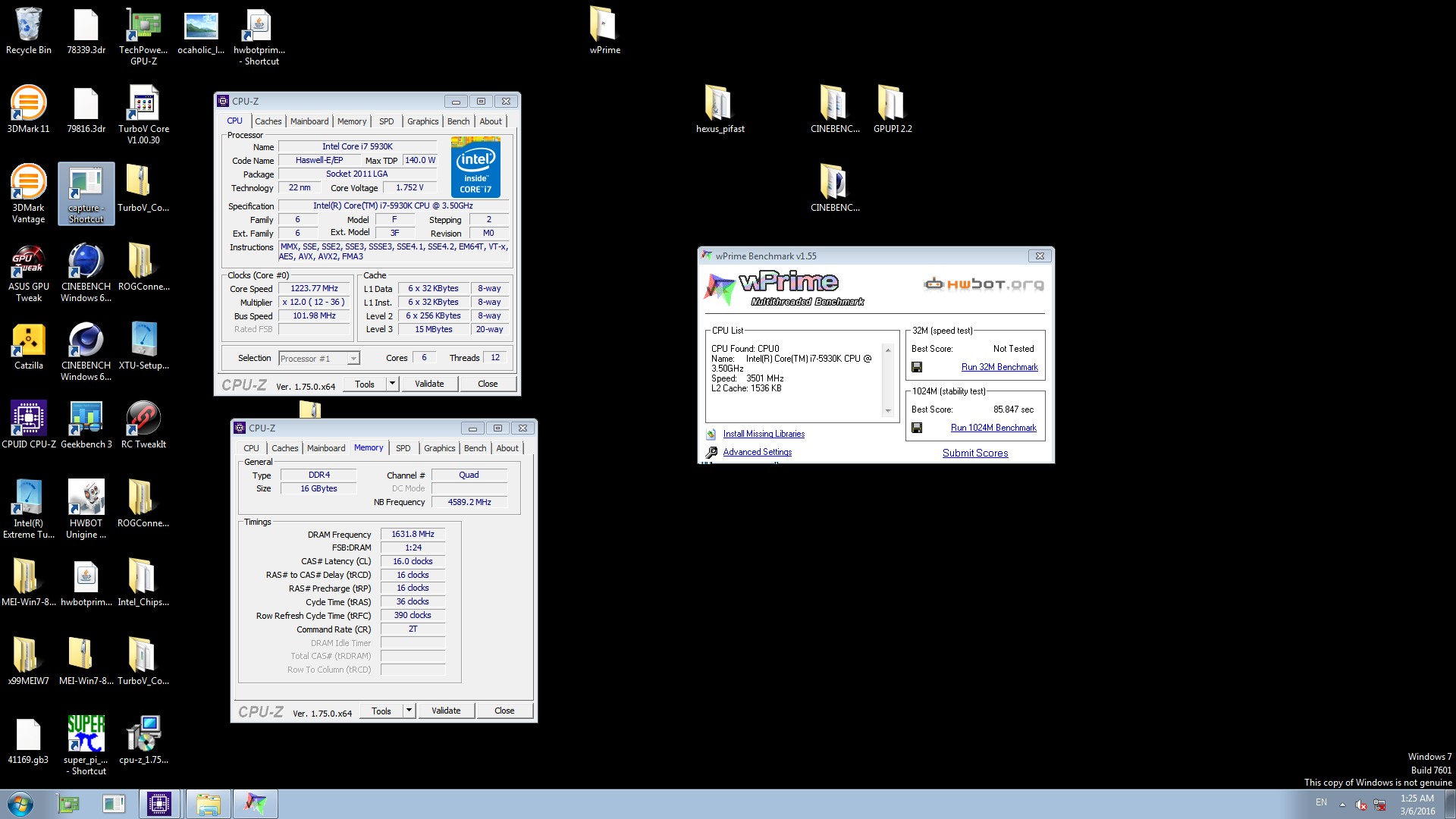
Task: Click Tools button in top CPU-Z window
Action: (x=365, y=384)
